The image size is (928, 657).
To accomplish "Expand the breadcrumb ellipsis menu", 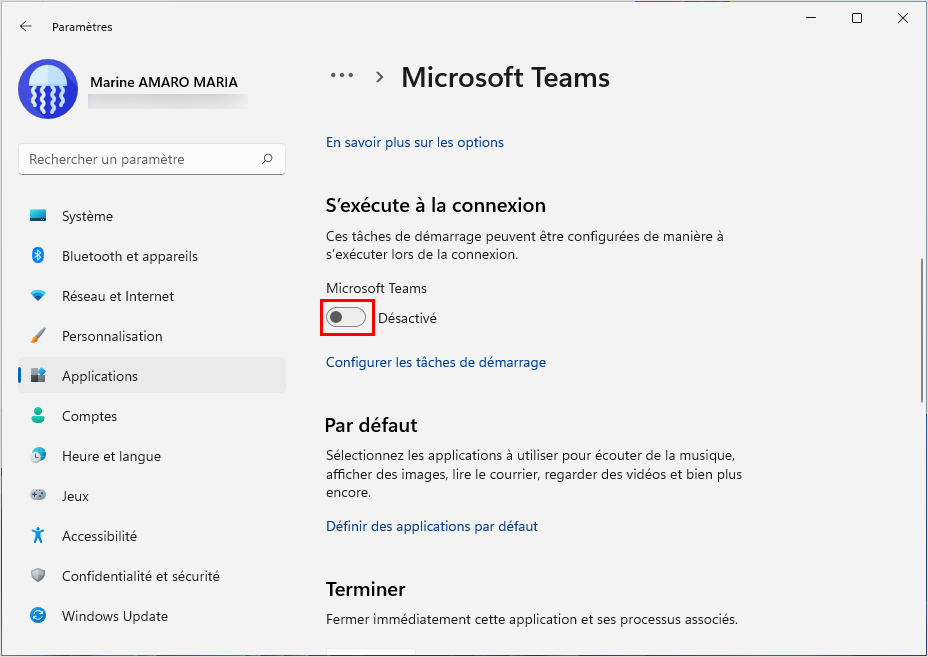I will pos(342,76).
